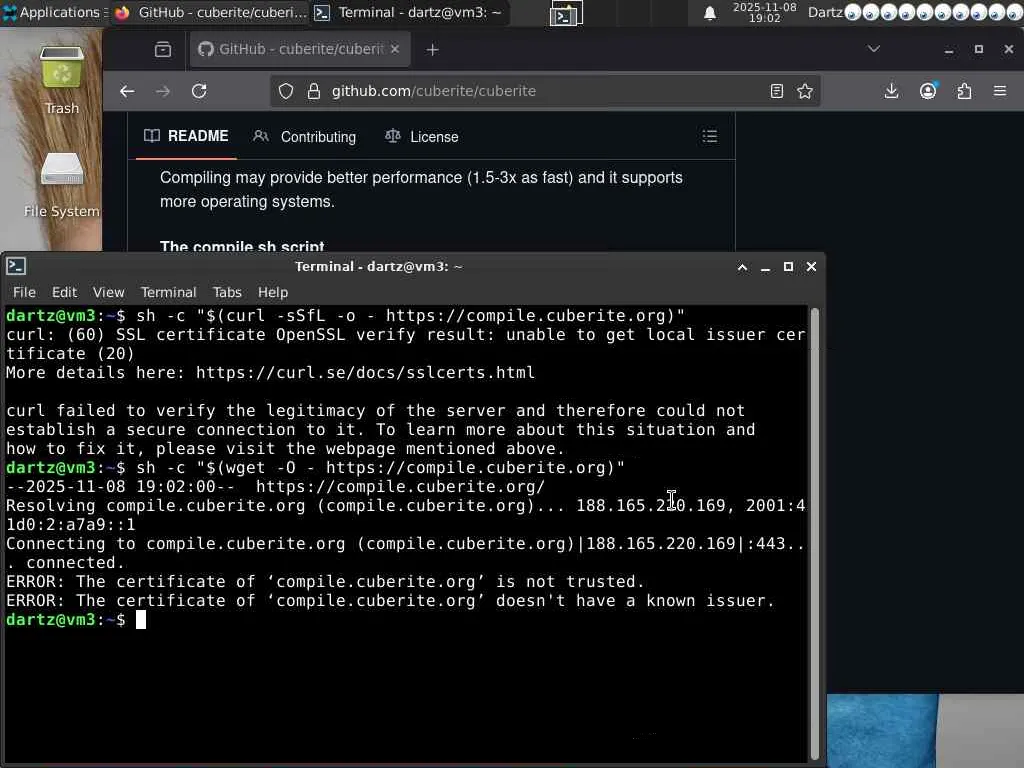Select the GitHub cuberite browser tab
Viewport: 1024px width, 768px height.
[300, 50]
